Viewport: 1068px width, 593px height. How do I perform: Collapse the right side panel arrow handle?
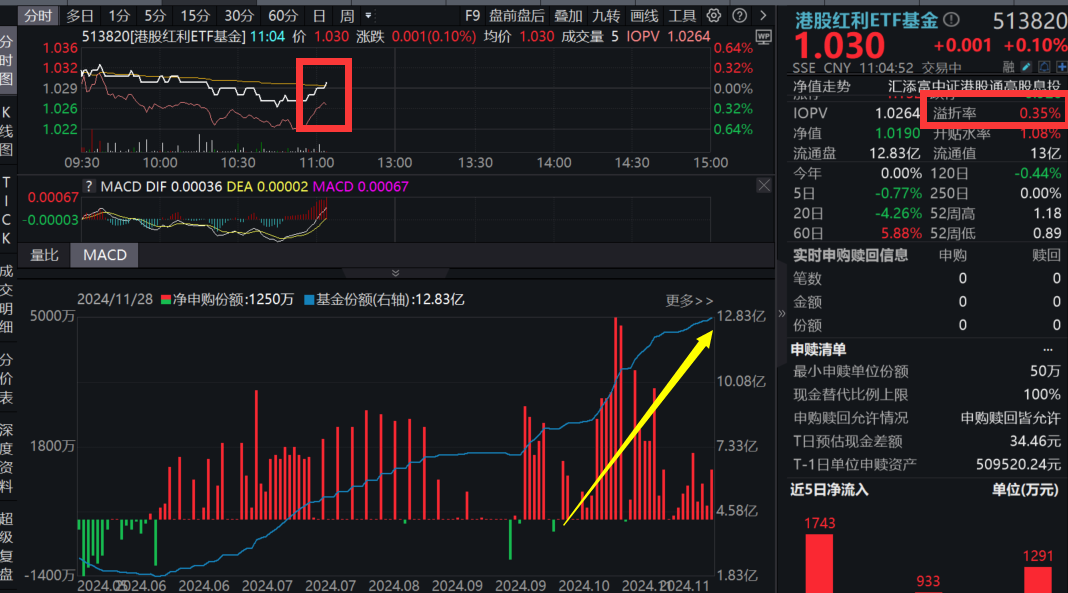781,313
